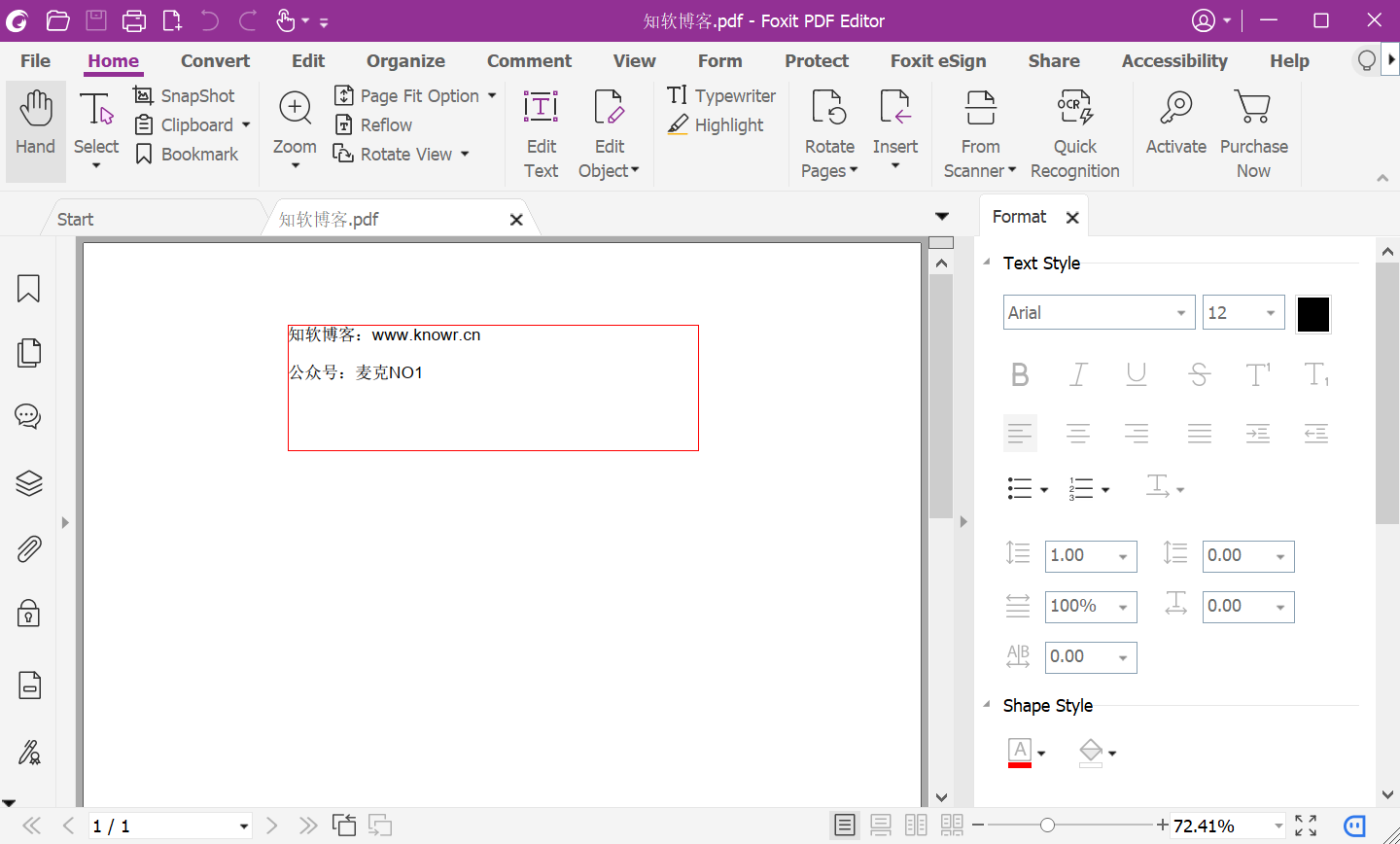Click the Print icon in title bar
Image resolution: width=1400 pixels, height=844 pixels.
point(134,20)
